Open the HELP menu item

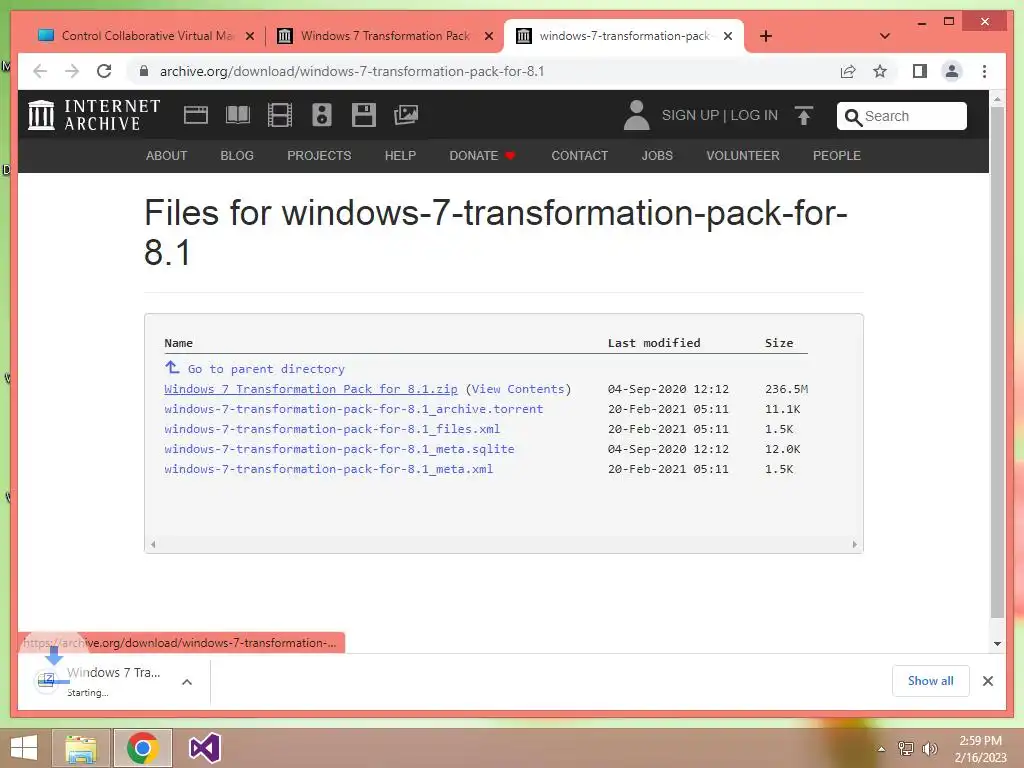point(400,155)
